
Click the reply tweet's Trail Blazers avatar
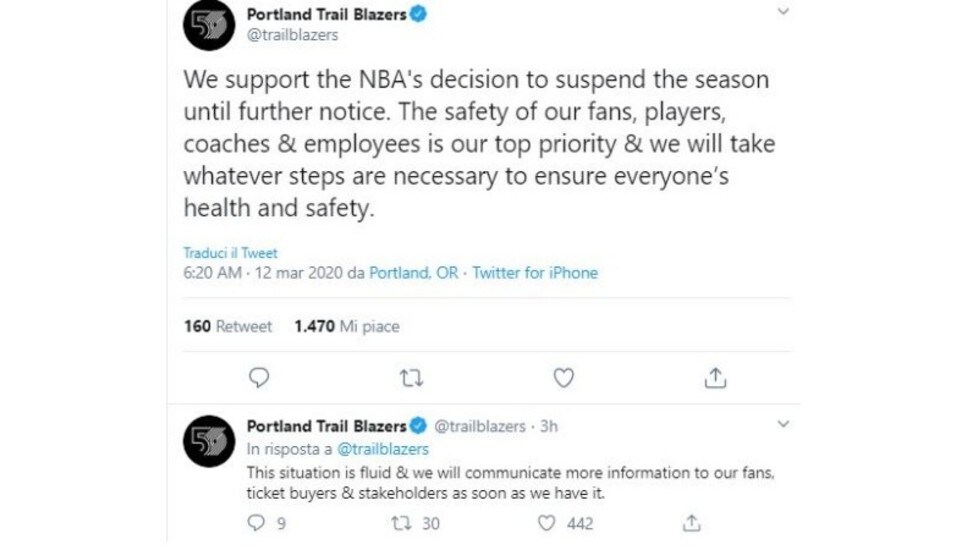pos(209,441)
